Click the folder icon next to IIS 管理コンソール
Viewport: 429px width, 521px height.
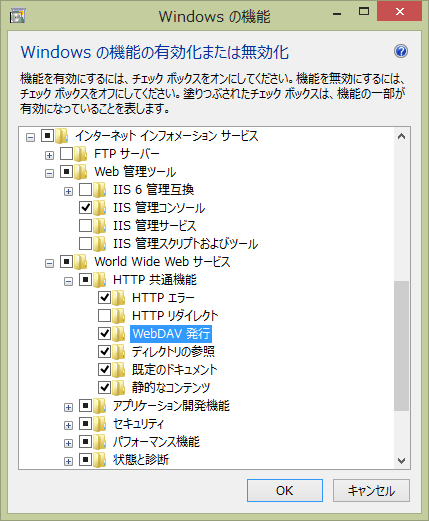coord(100,208)
